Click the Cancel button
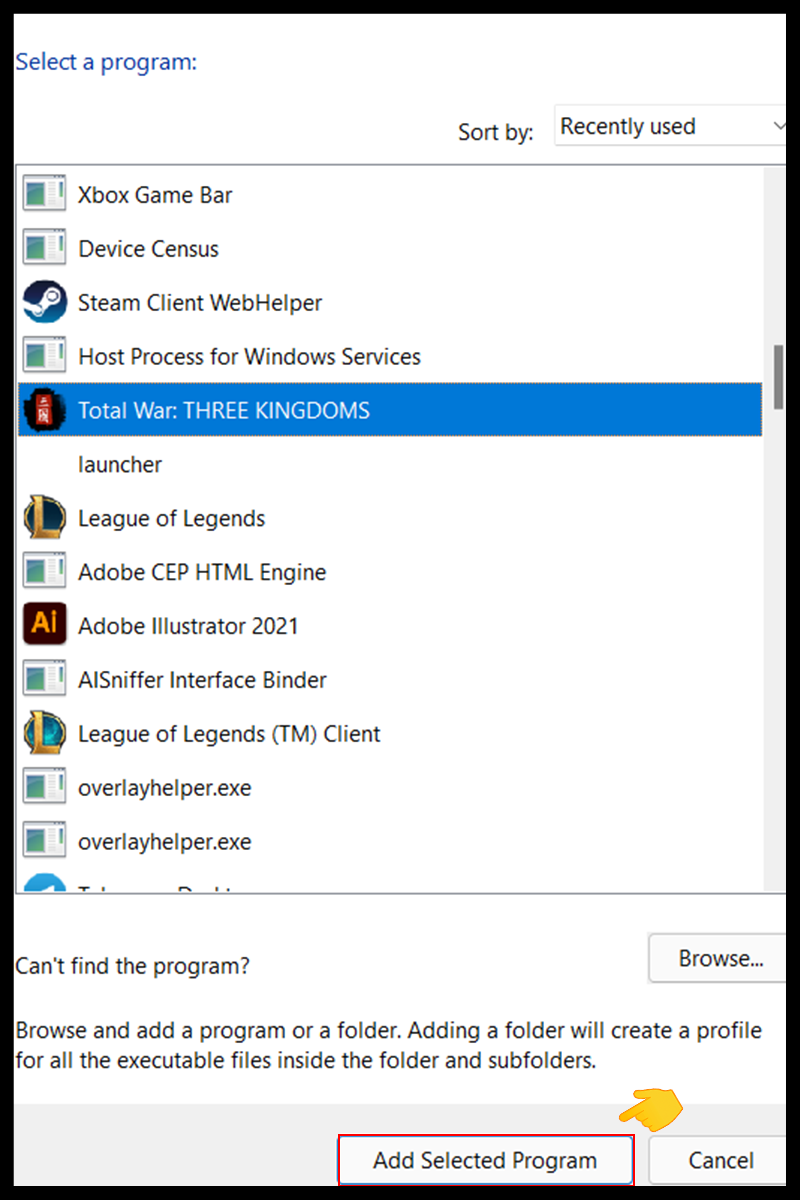The height and width of the screenshot is (1200, 800). coord(720,1161)
